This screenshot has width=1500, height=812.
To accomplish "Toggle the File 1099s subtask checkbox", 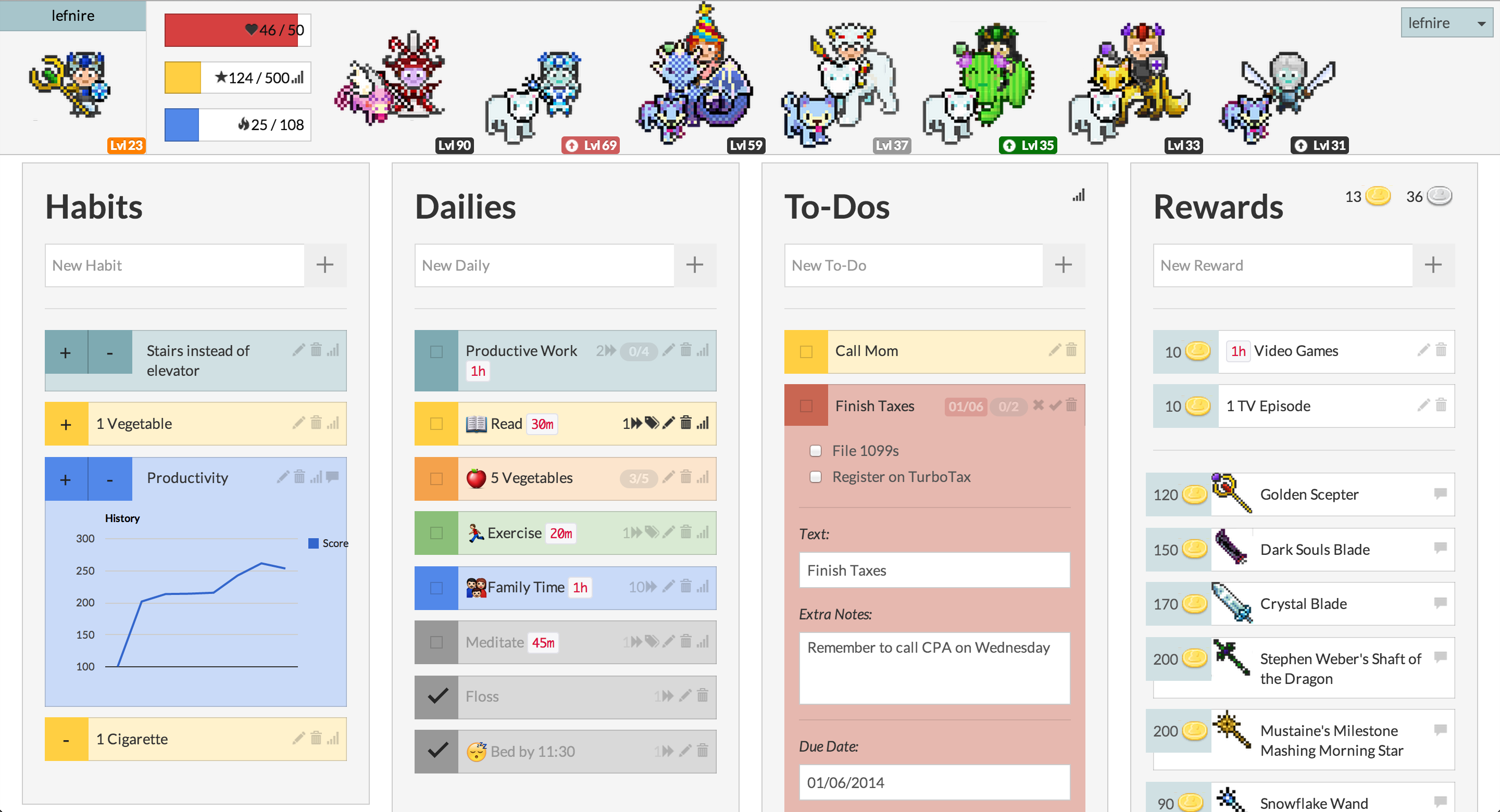I will tap(814, 450).
